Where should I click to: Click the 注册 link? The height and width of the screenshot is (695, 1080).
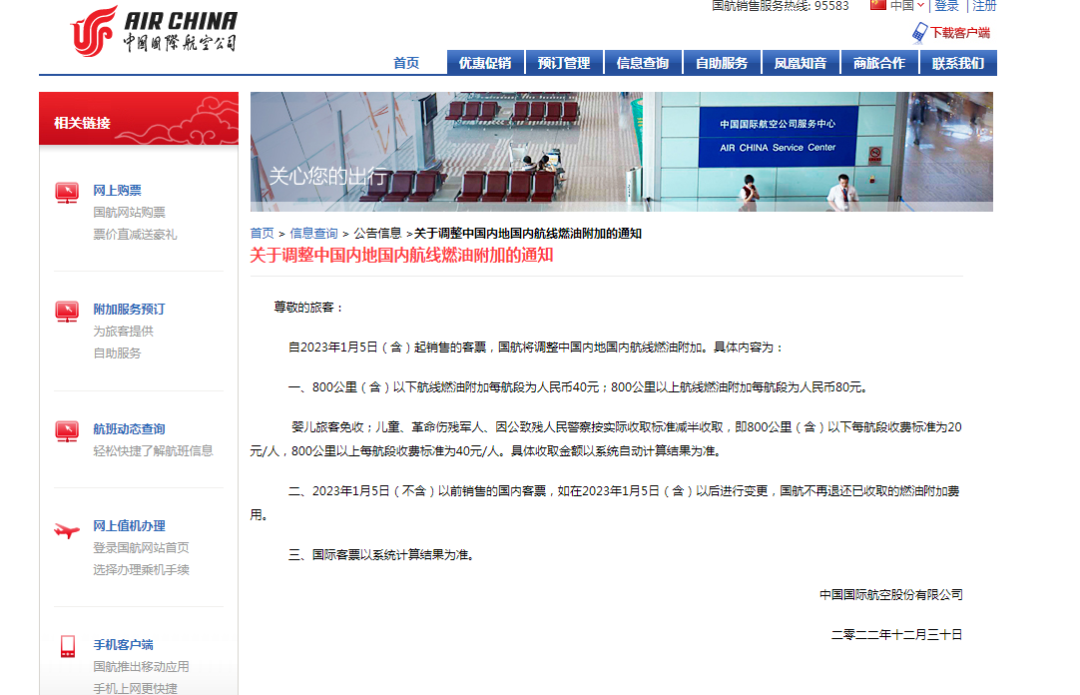click(984, 6)
